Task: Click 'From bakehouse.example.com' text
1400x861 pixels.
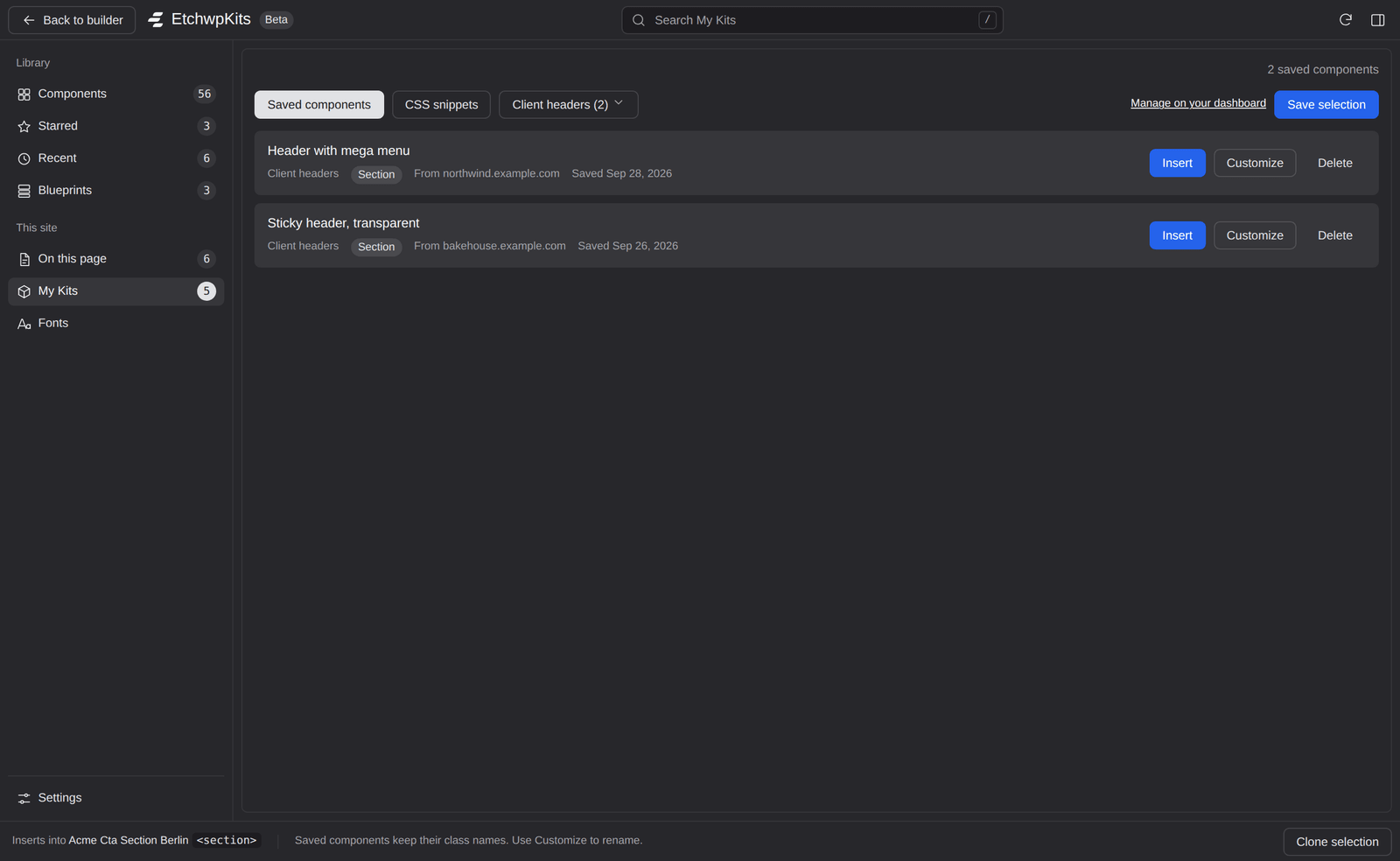Action: click(x=490, y=246)
